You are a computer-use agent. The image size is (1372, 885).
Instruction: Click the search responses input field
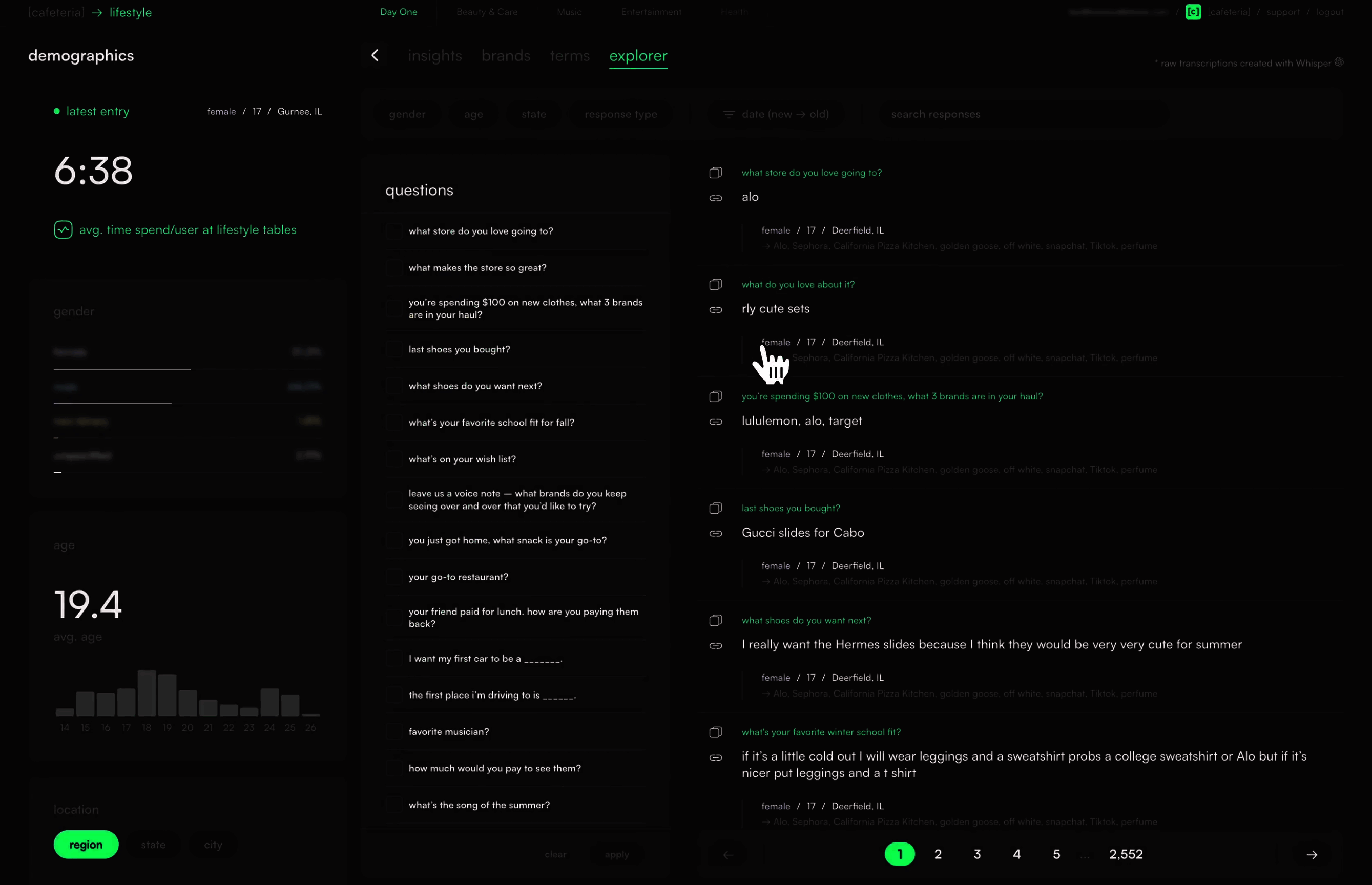coord(1023,114)
